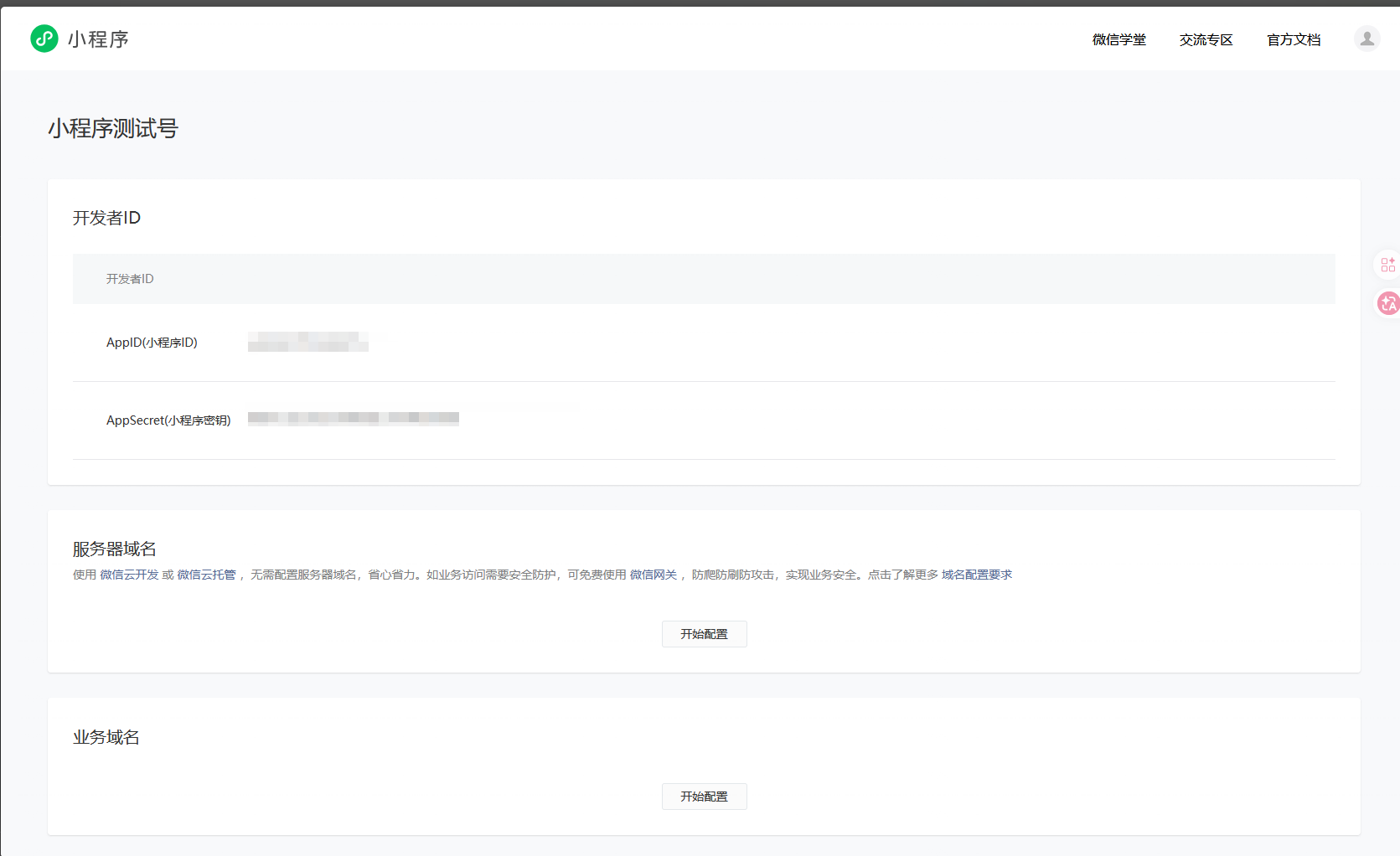Click the green Mini Program logo icon

[44, 39]
